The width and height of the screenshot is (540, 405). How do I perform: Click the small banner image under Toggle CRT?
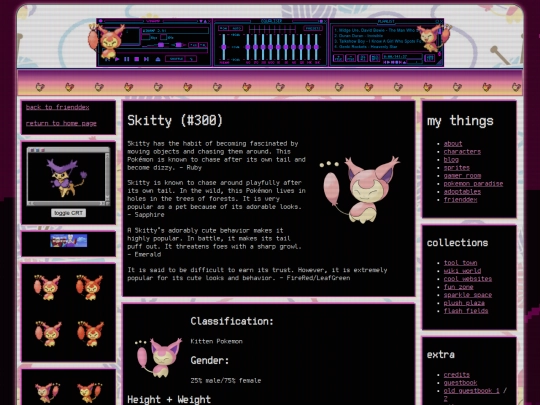pos(69,241)
